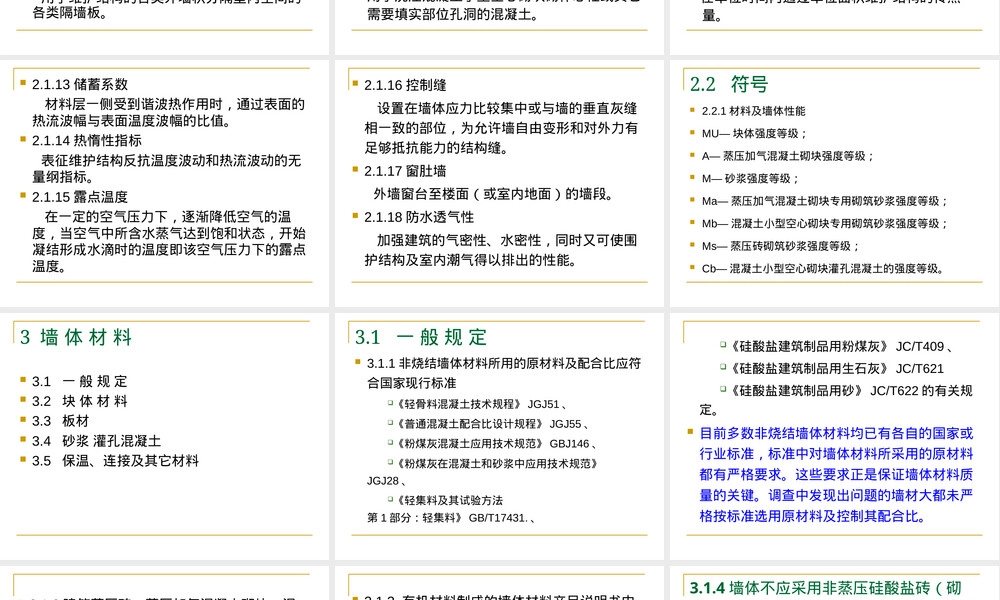Click the contents entry 3.5 保温、连接及其它材料
The image size is (1000, 600).
[115, 460]
